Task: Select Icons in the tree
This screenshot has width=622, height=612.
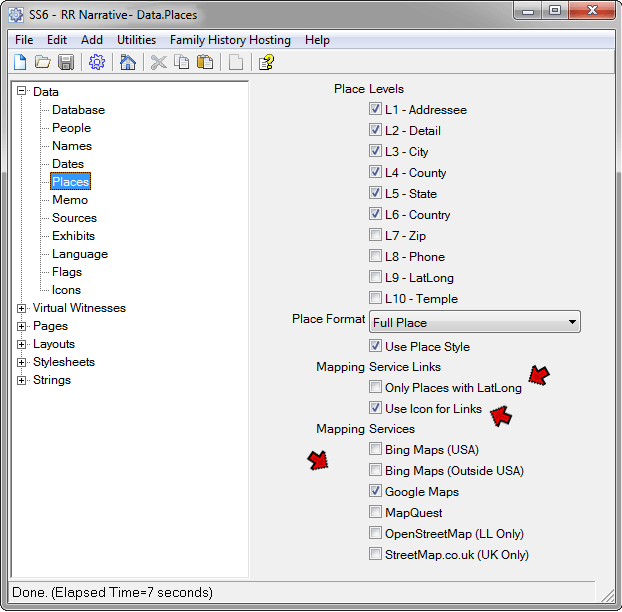Action: (66, 290)
